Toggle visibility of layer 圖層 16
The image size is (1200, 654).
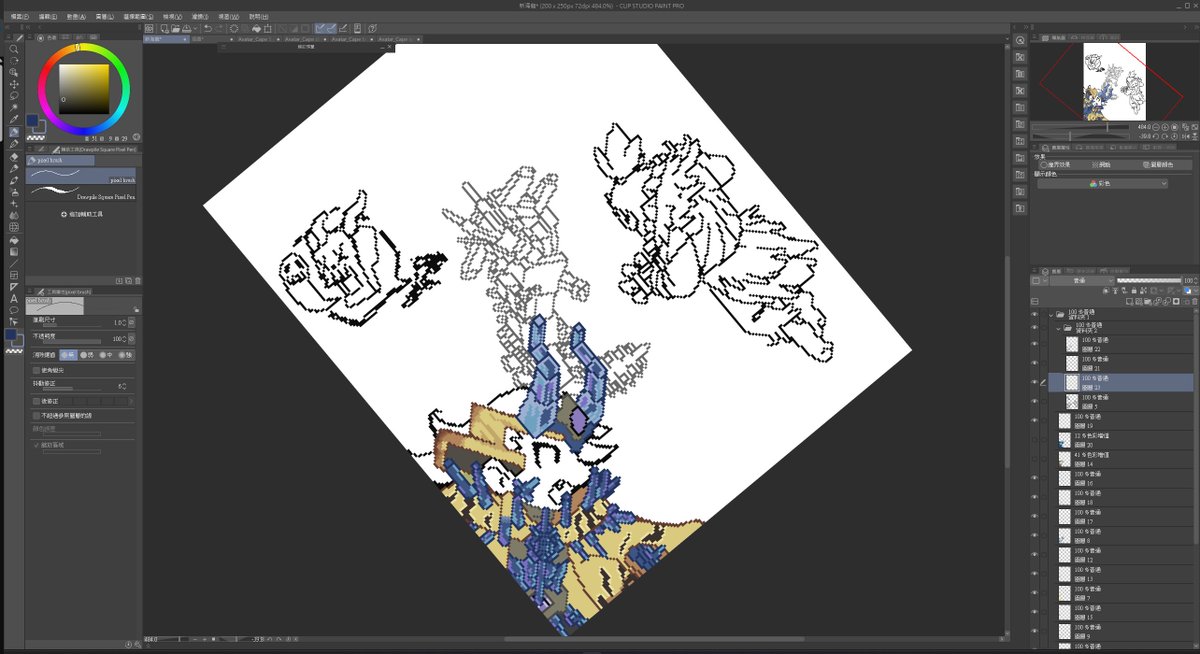[x=1035, y=478]
